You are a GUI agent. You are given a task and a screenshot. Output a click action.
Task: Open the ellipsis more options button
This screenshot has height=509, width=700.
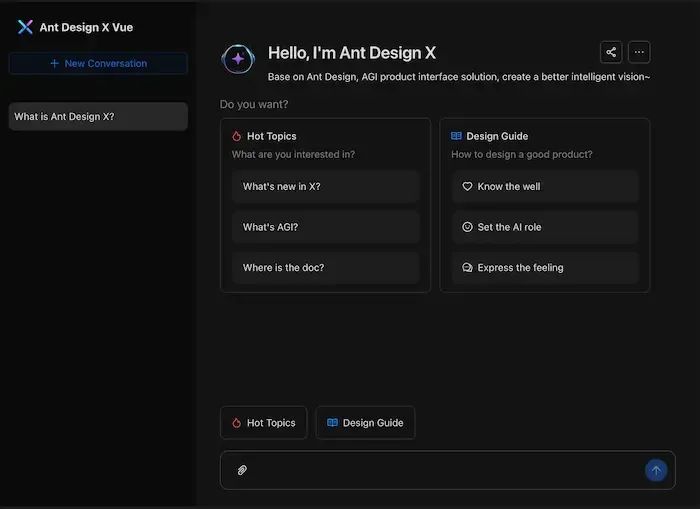639,52
